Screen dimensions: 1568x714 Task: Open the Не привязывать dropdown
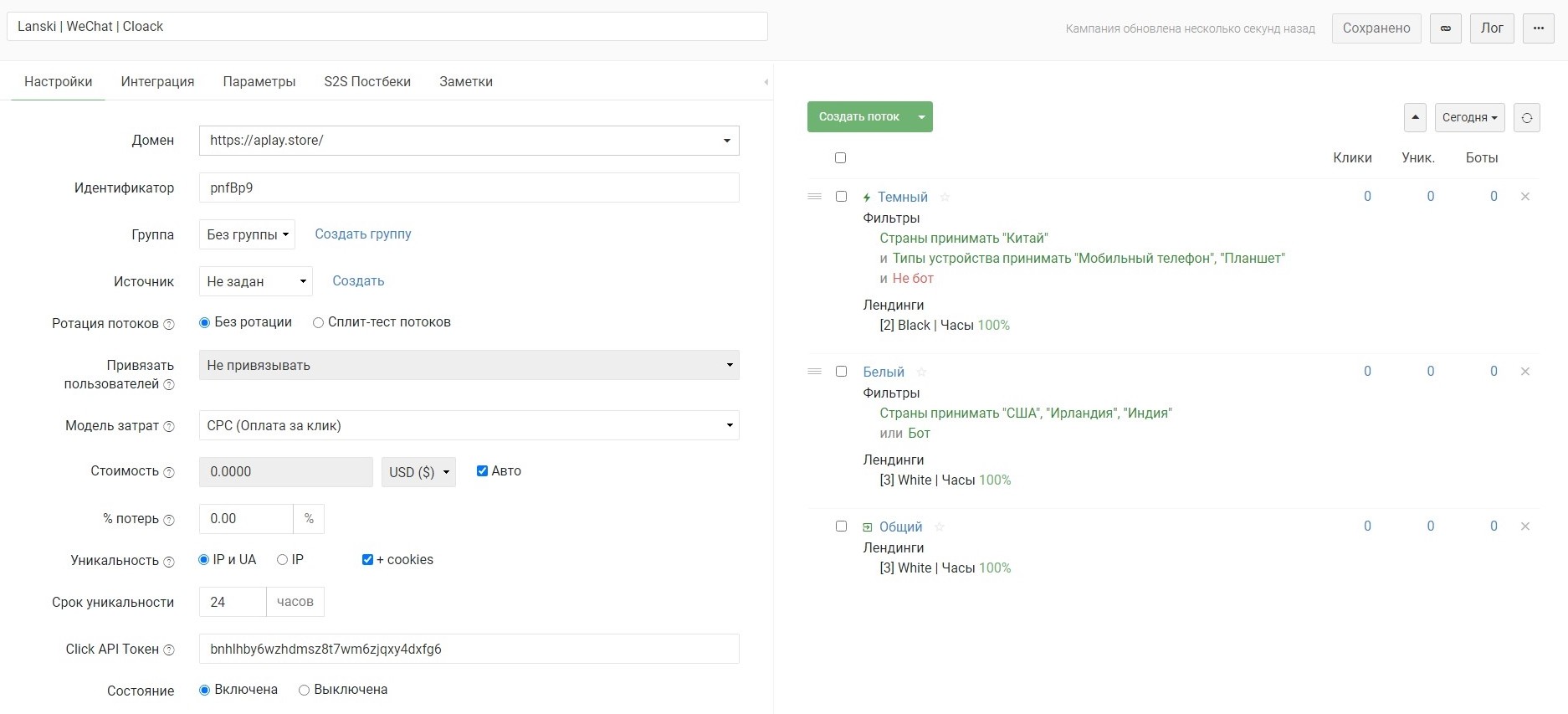tap(469, 365)
